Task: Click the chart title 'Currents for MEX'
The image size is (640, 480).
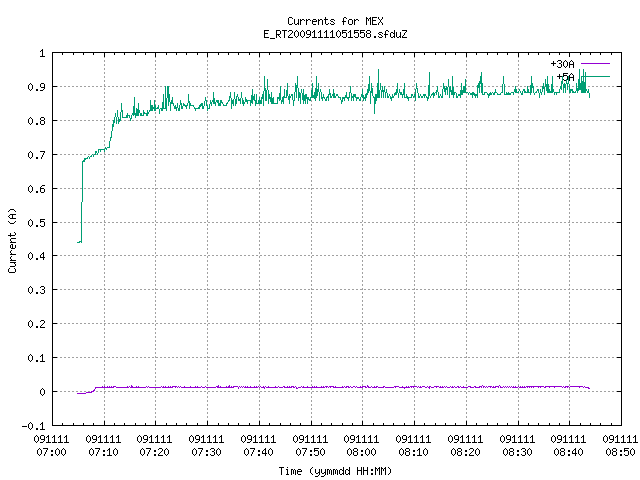Action: click(335, 21)
